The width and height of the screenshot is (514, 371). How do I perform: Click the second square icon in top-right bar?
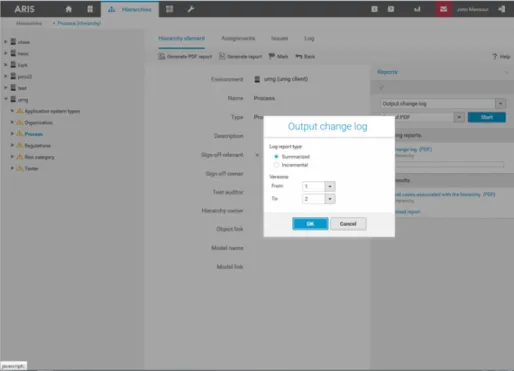click(x=391, y=9)
